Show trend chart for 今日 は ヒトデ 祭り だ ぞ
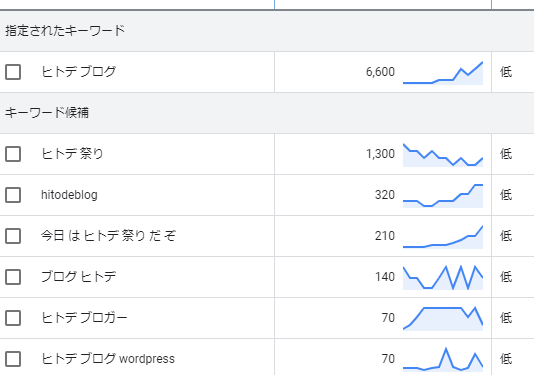The image size is (534, 375). pos(443,237)
